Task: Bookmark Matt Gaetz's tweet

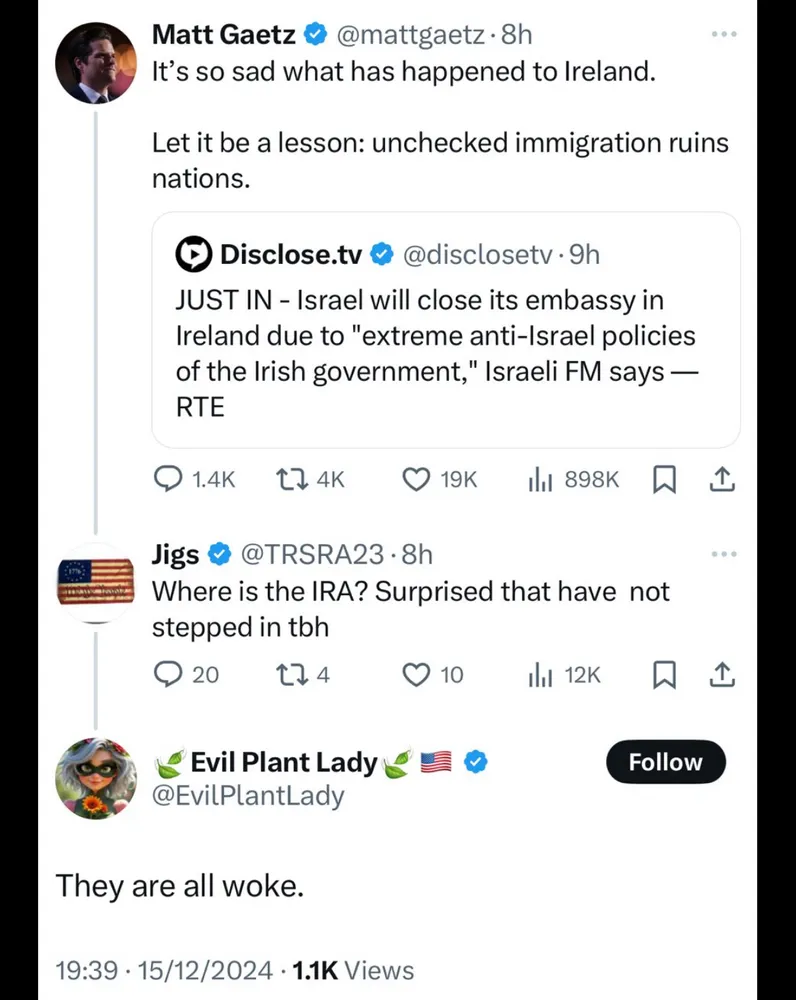Action: [x=664, y=481]
